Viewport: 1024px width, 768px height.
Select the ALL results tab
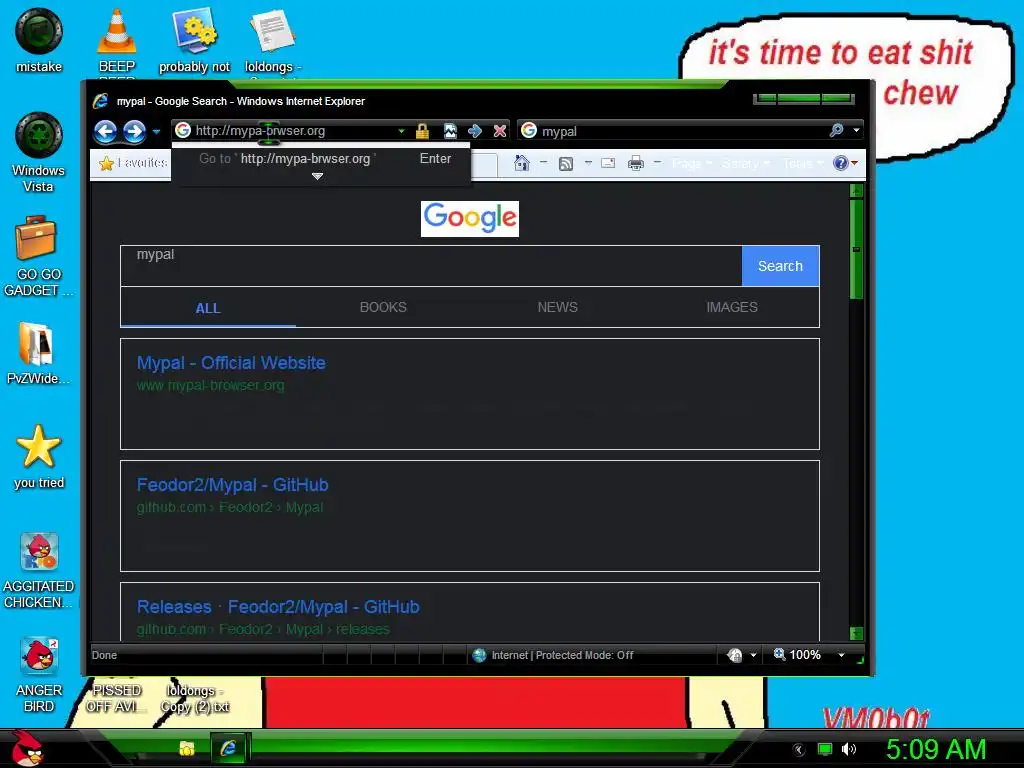(208, 308)
